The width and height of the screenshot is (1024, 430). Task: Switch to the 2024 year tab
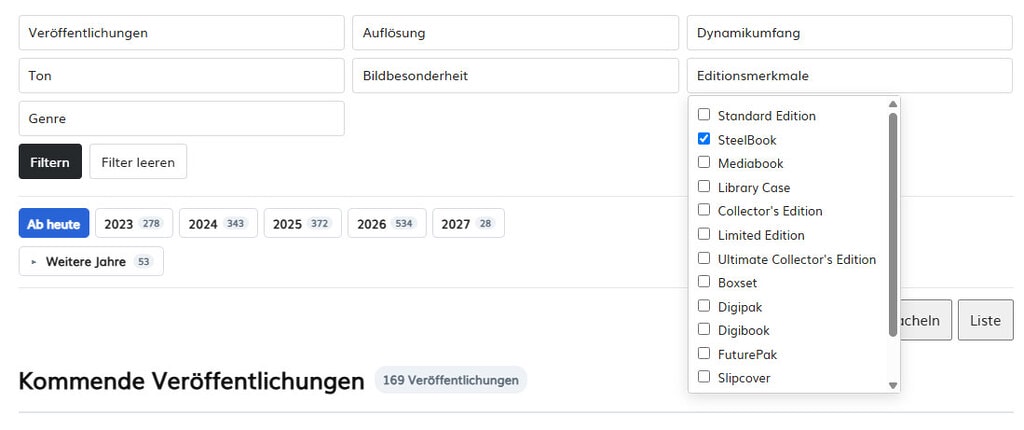click(218, 223)
